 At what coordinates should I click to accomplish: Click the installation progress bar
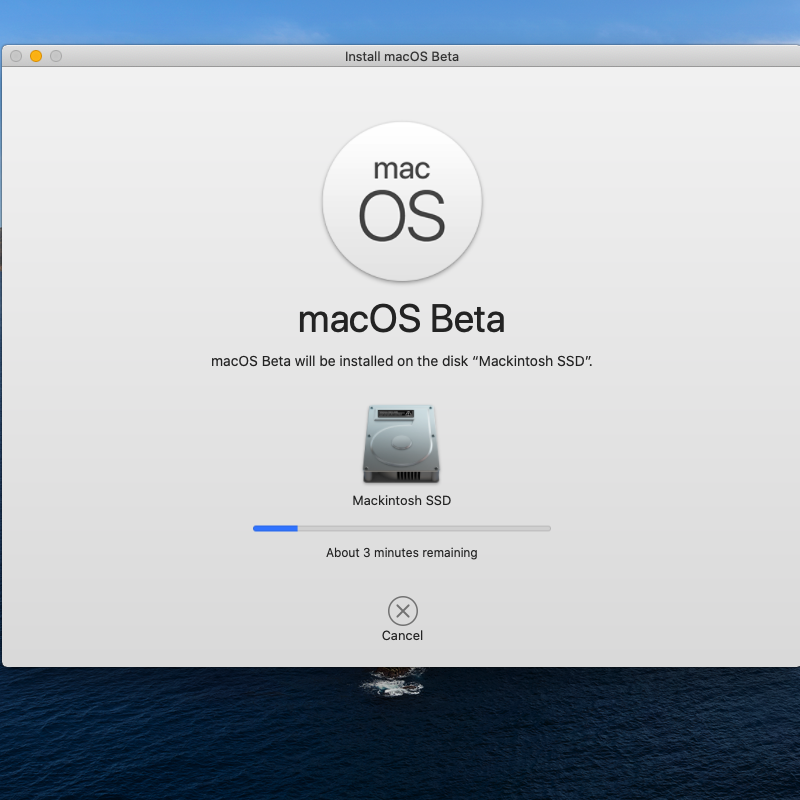(402, 529)
